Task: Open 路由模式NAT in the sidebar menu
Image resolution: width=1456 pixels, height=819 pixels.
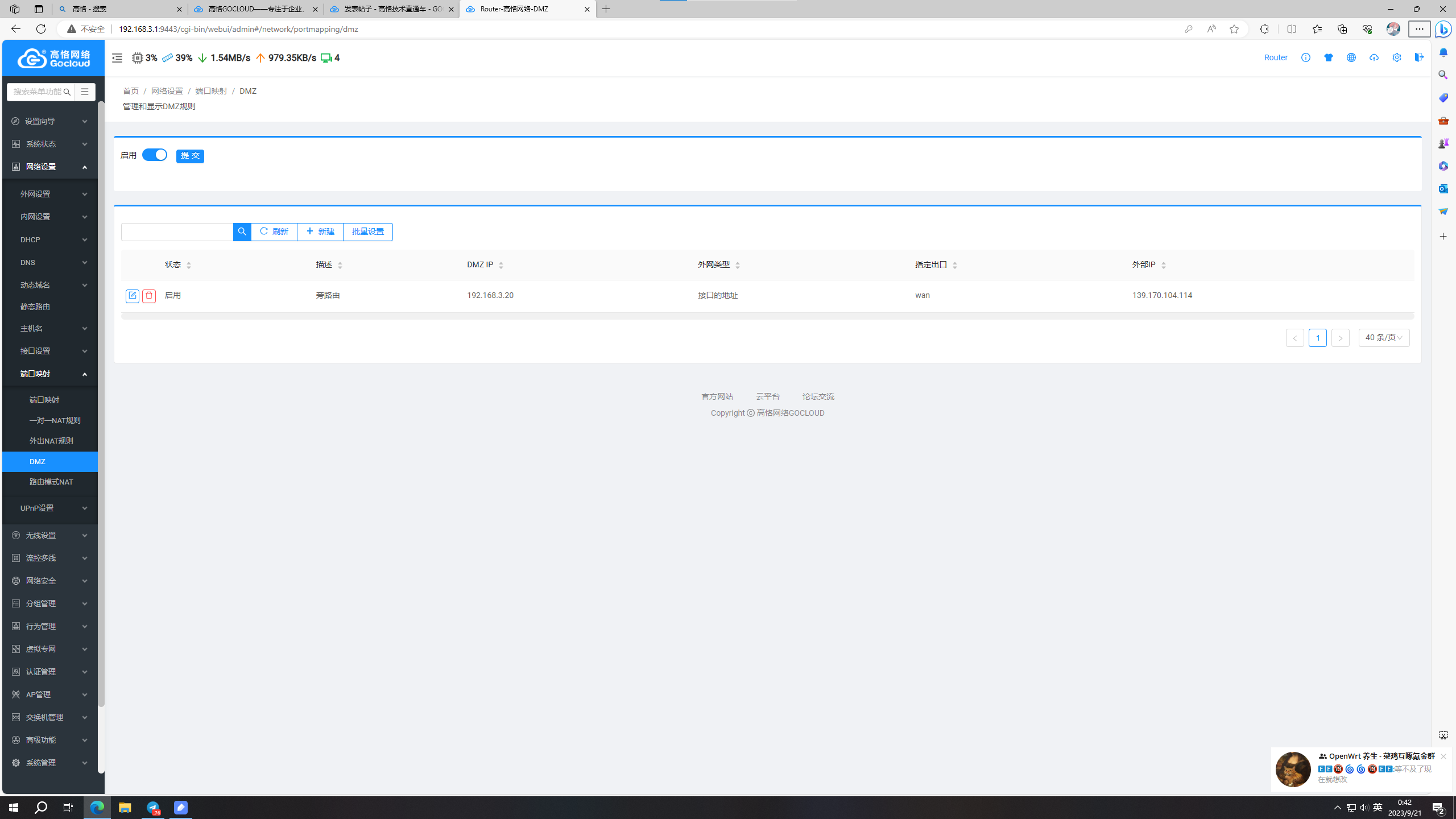Action: coord(51,482)
